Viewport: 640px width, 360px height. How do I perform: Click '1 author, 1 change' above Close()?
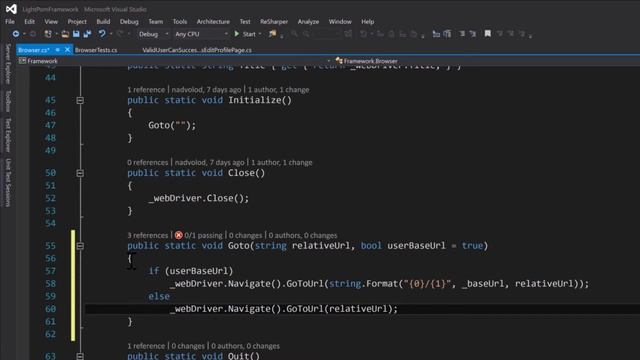point(282,162)
